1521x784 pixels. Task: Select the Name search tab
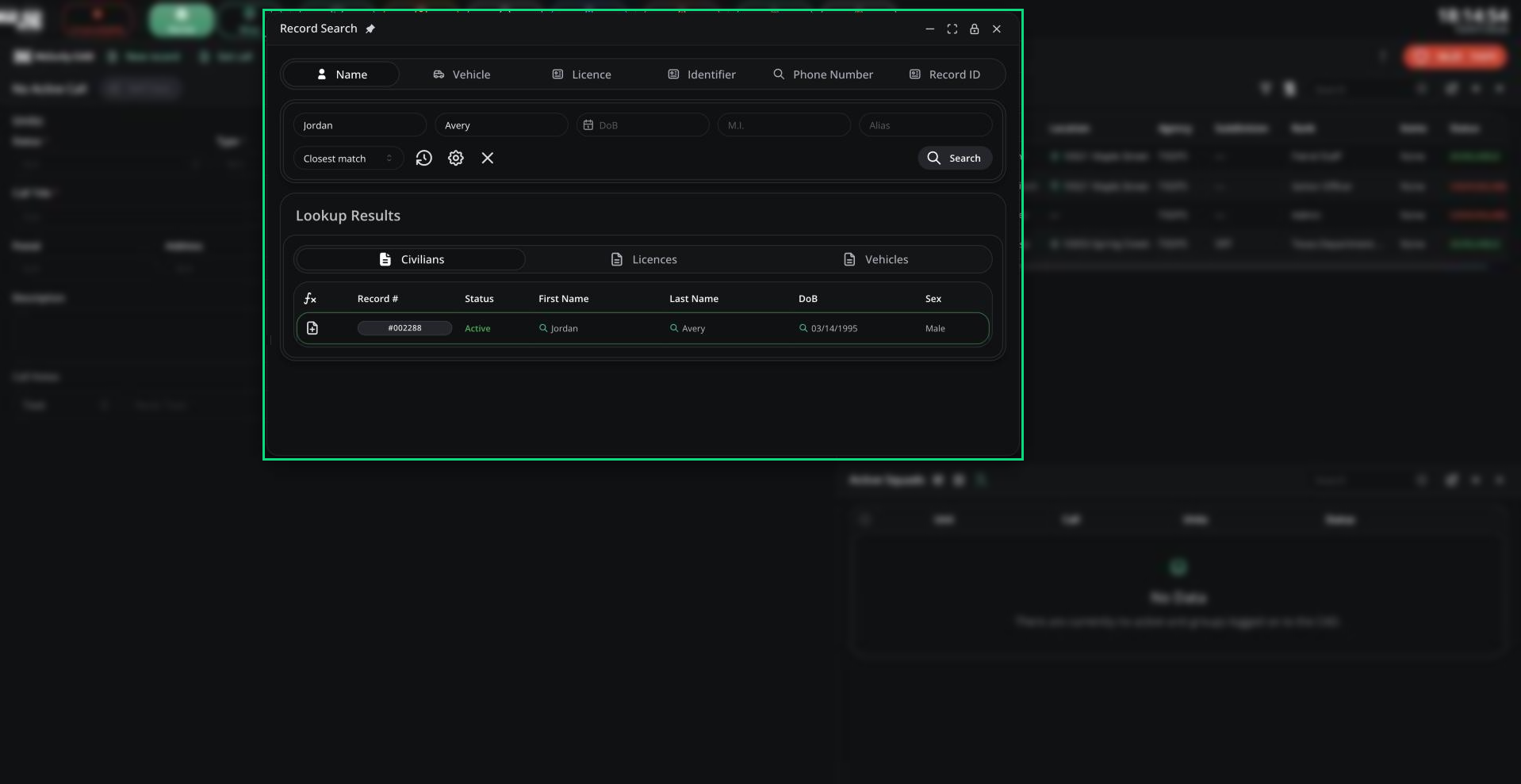pos(341,75)
